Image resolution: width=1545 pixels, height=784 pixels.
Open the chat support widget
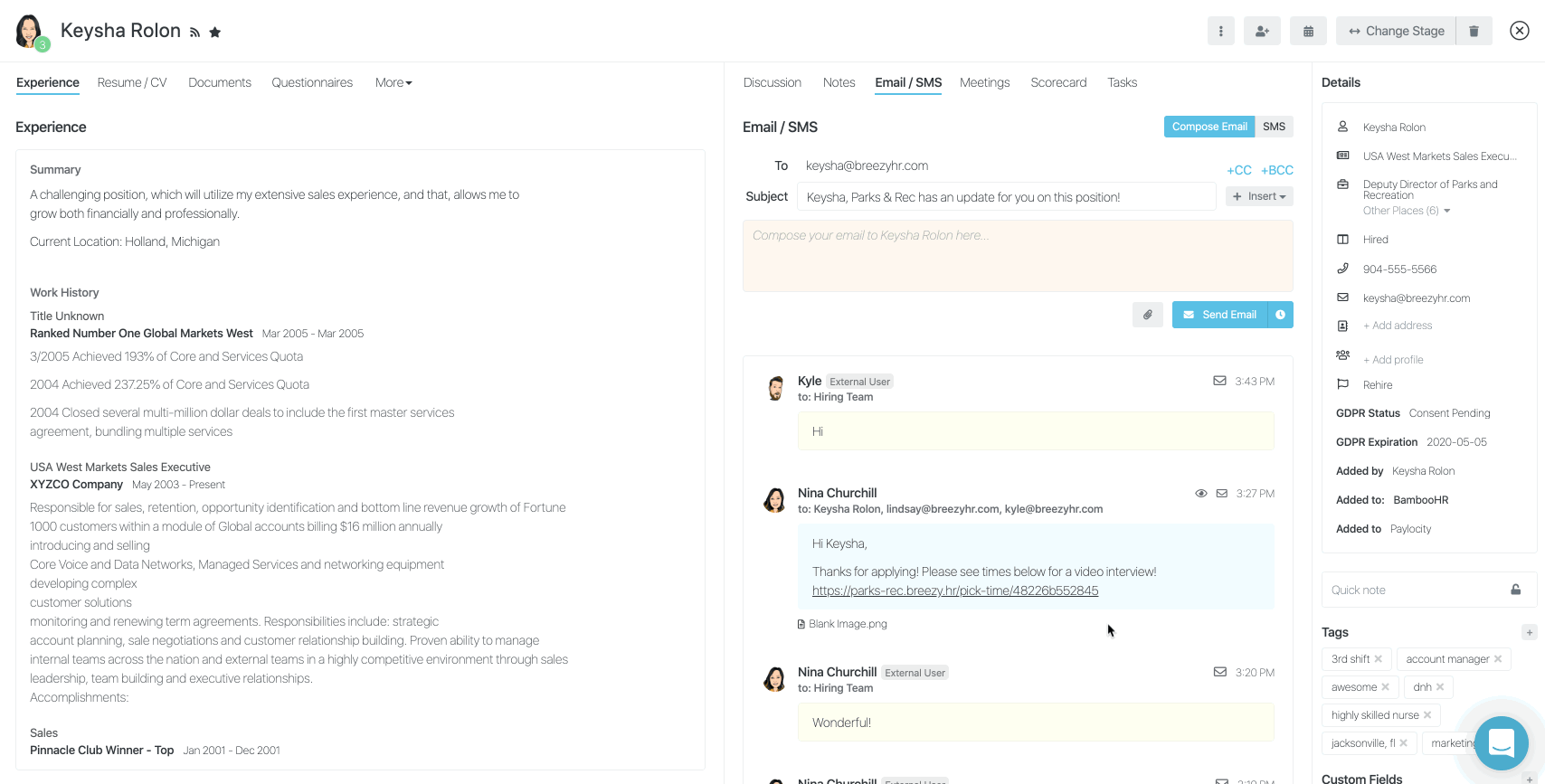pos(1502,742)
